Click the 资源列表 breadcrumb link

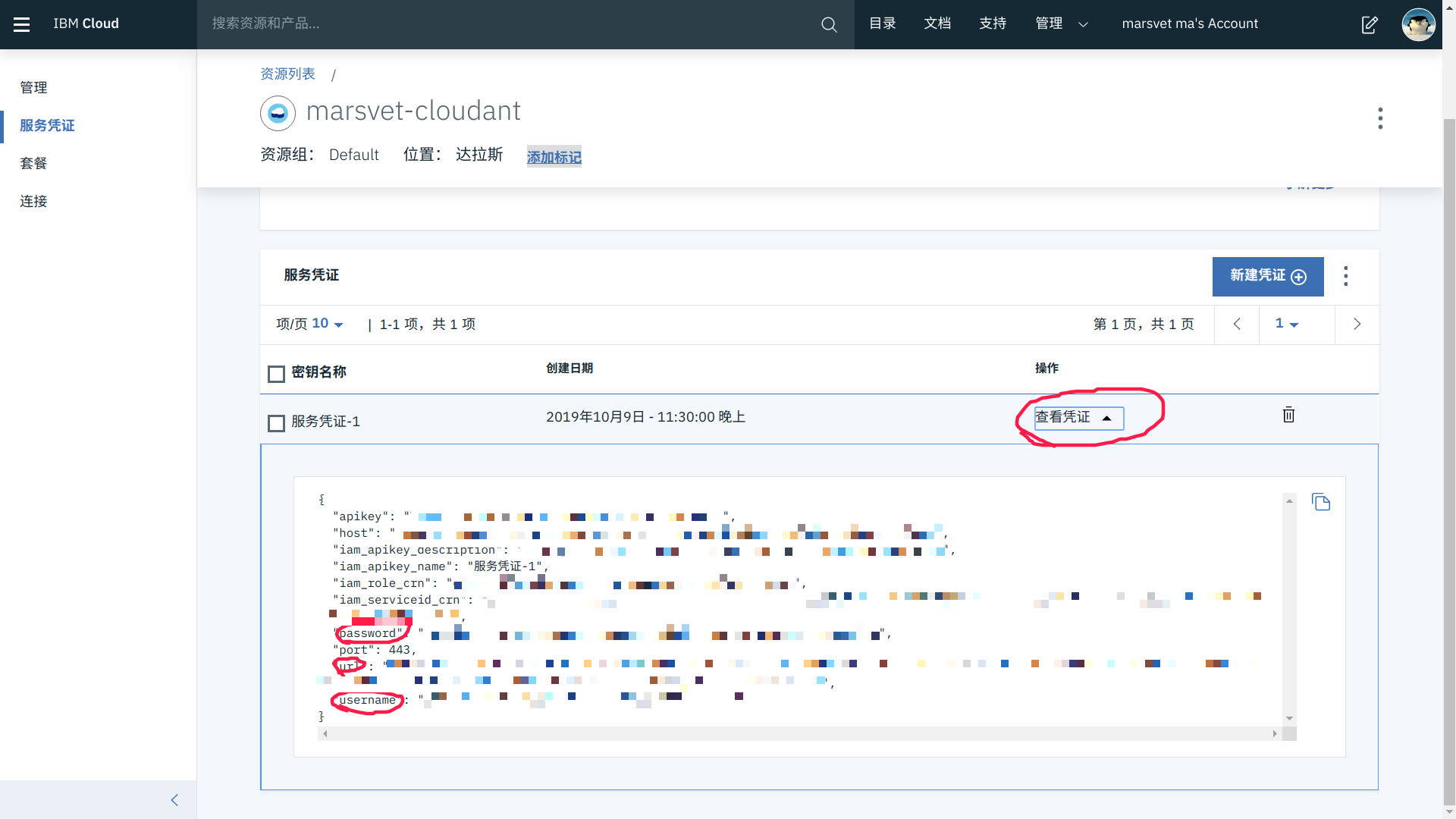pos(287,74)
